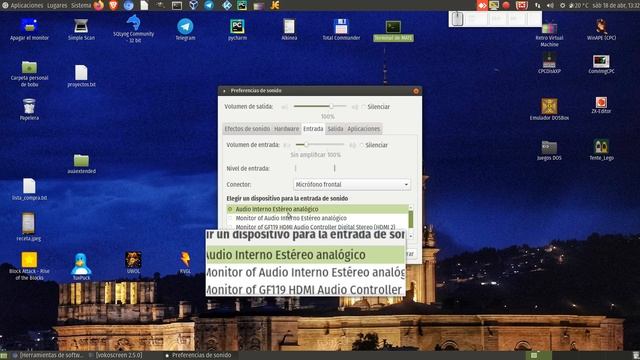Click the volume speaker icon in system tray
The width and height of the screenshot is (640, 360).
point(550,5)
